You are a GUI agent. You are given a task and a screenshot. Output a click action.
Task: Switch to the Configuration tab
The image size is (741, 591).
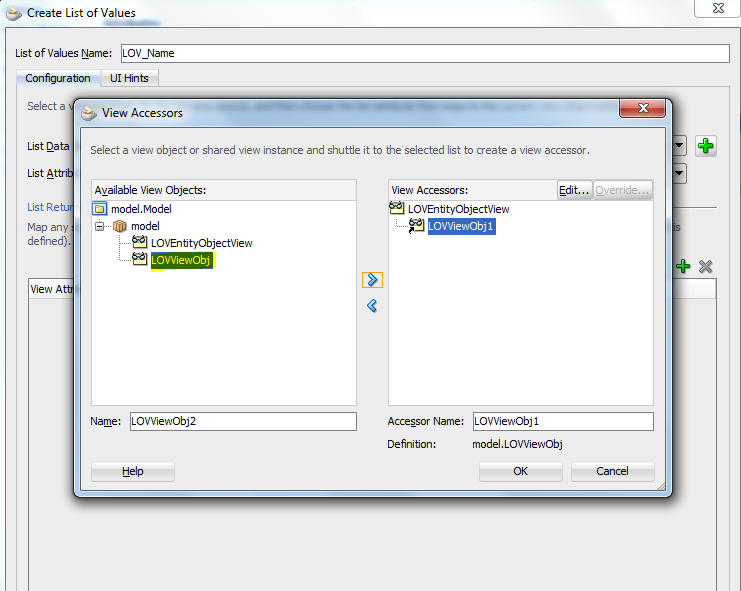tap(58, 78)
